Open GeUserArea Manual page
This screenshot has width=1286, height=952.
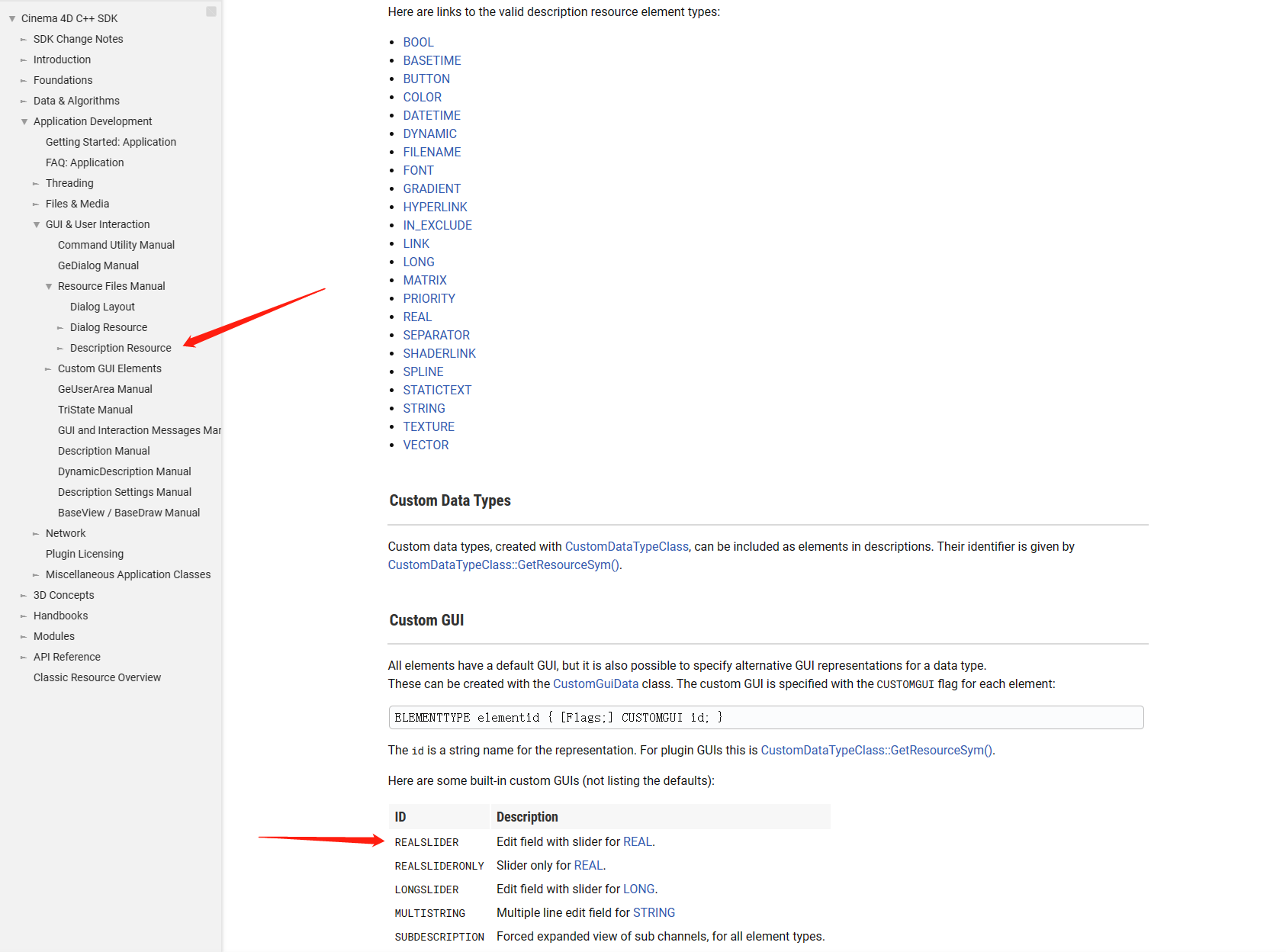[105, 389]
